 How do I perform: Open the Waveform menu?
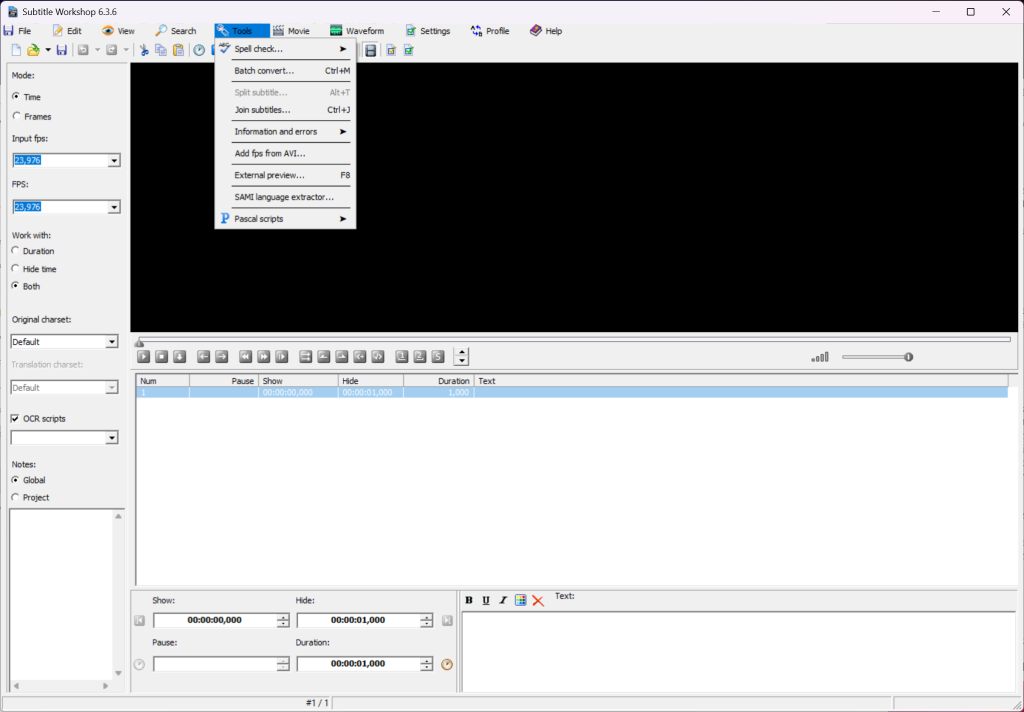(357, 31)
